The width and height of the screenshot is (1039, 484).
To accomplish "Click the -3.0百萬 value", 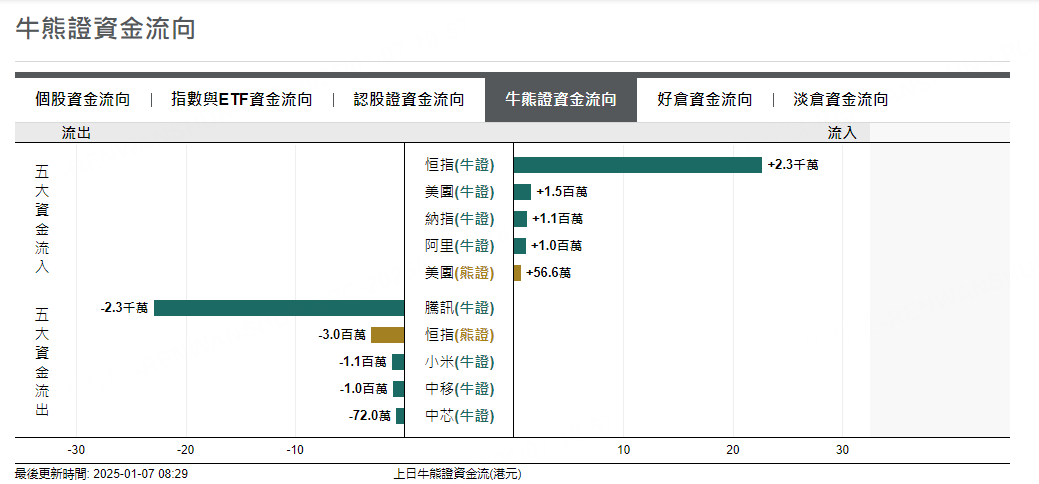I will click(342, 335).
